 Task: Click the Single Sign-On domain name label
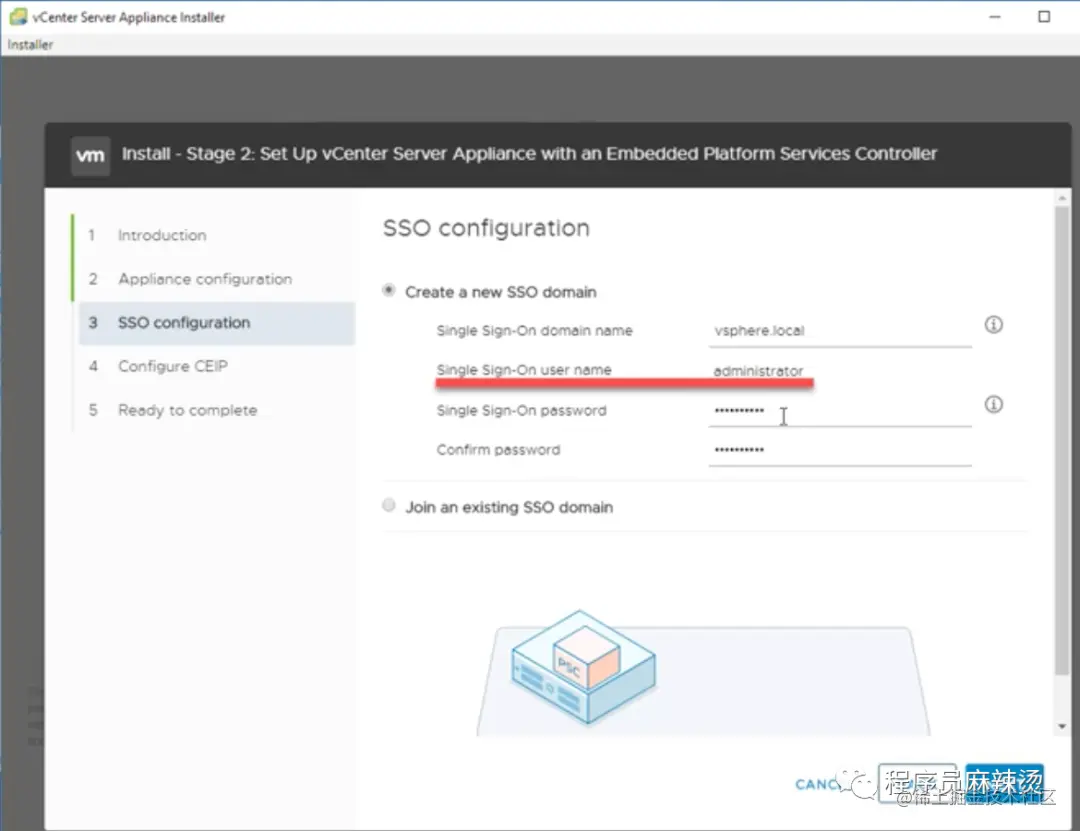pyautogui.click(x=534, y=331)
